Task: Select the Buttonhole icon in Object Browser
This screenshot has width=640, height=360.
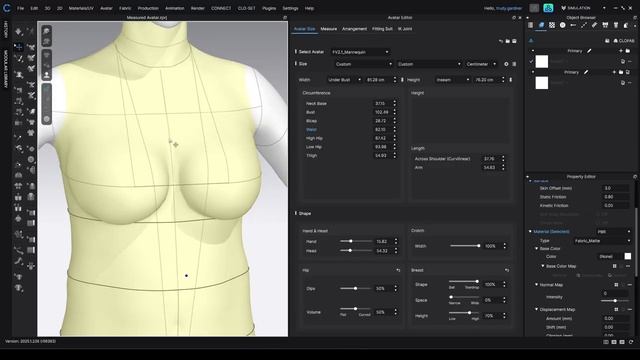Action: pyautogui.click(x=573, y=25)
